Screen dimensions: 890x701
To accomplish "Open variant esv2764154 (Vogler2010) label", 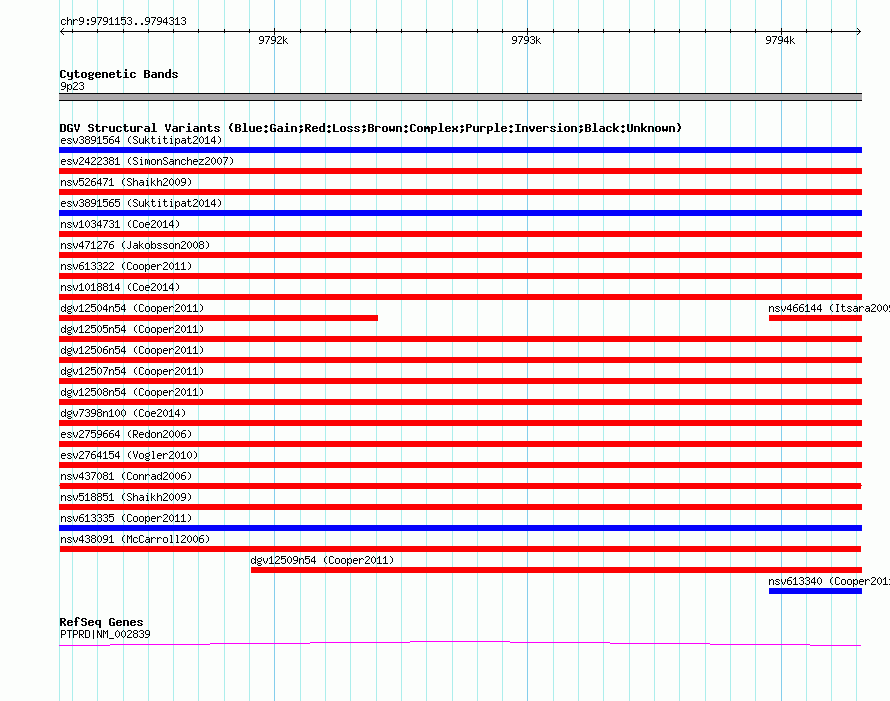I will click(129, 455).
